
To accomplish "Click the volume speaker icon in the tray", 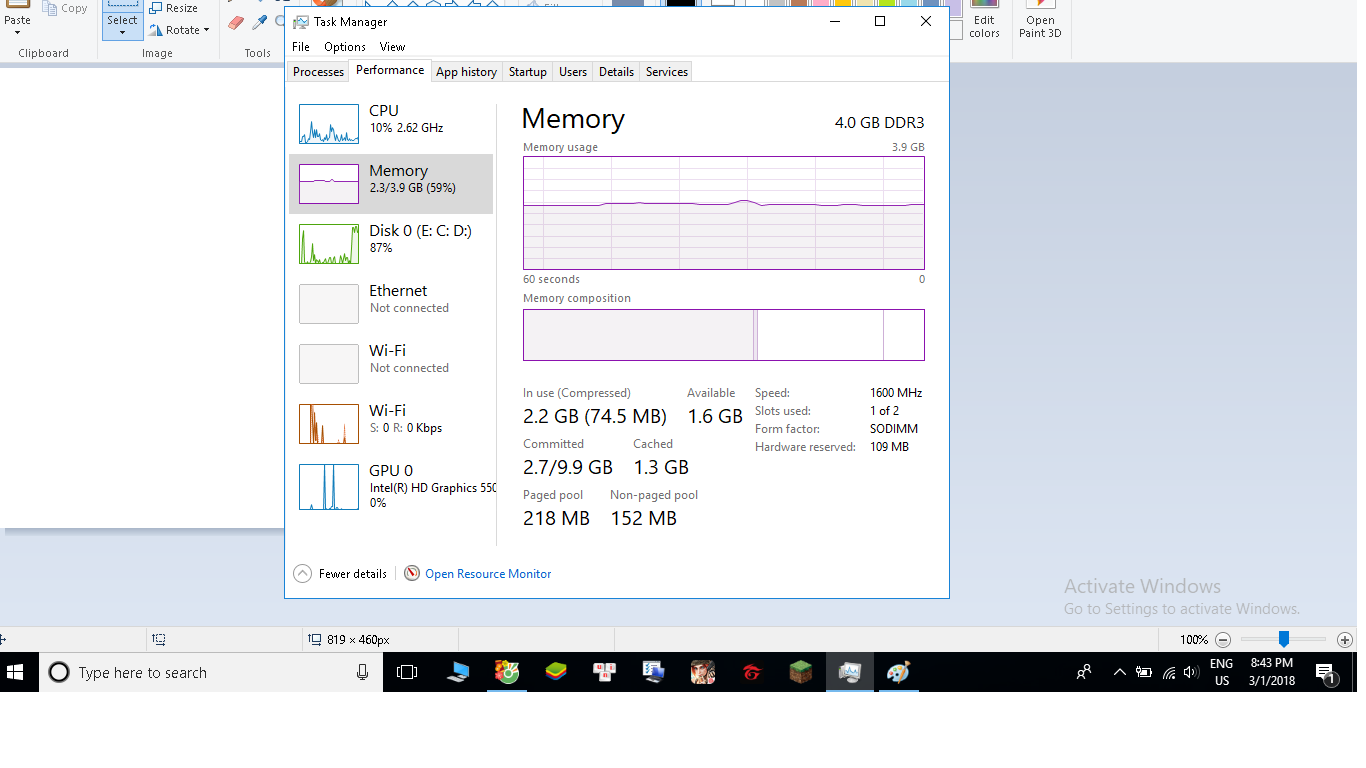I will click(1191, 672).
